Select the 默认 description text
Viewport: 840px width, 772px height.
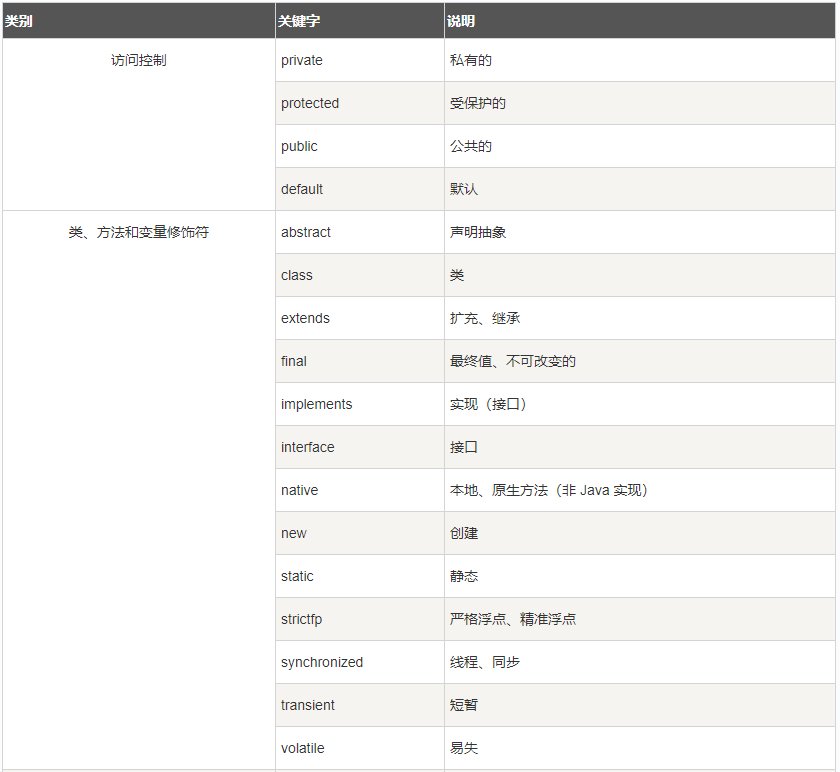click(463, 189)
